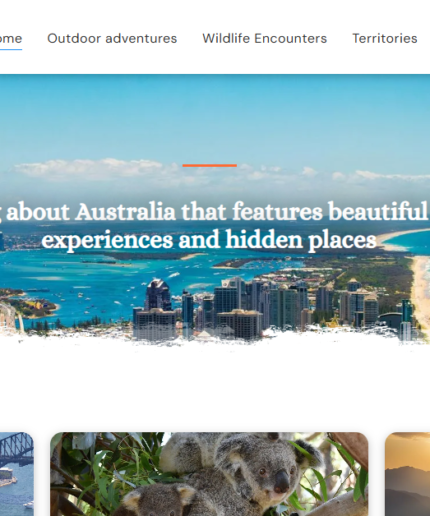430x516 pixels.
Task: Click the white clouds in the hero sky
Action: tap(90, 168)
